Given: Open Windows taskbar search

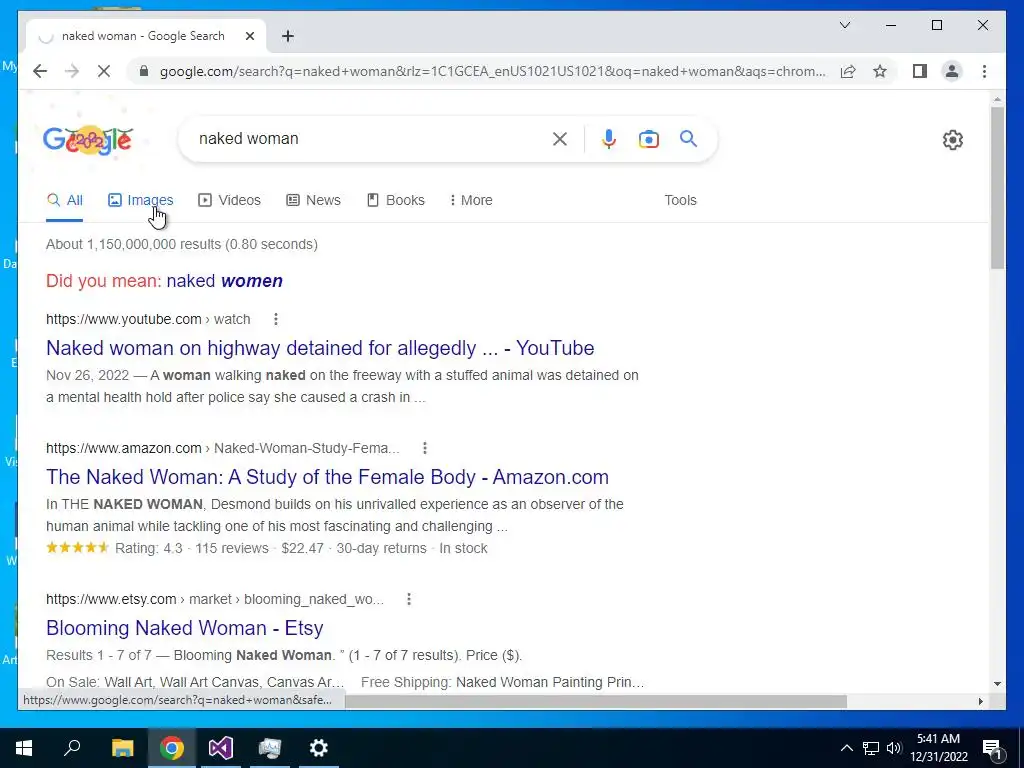Looking at the screenshot, I should coord(72,748).
